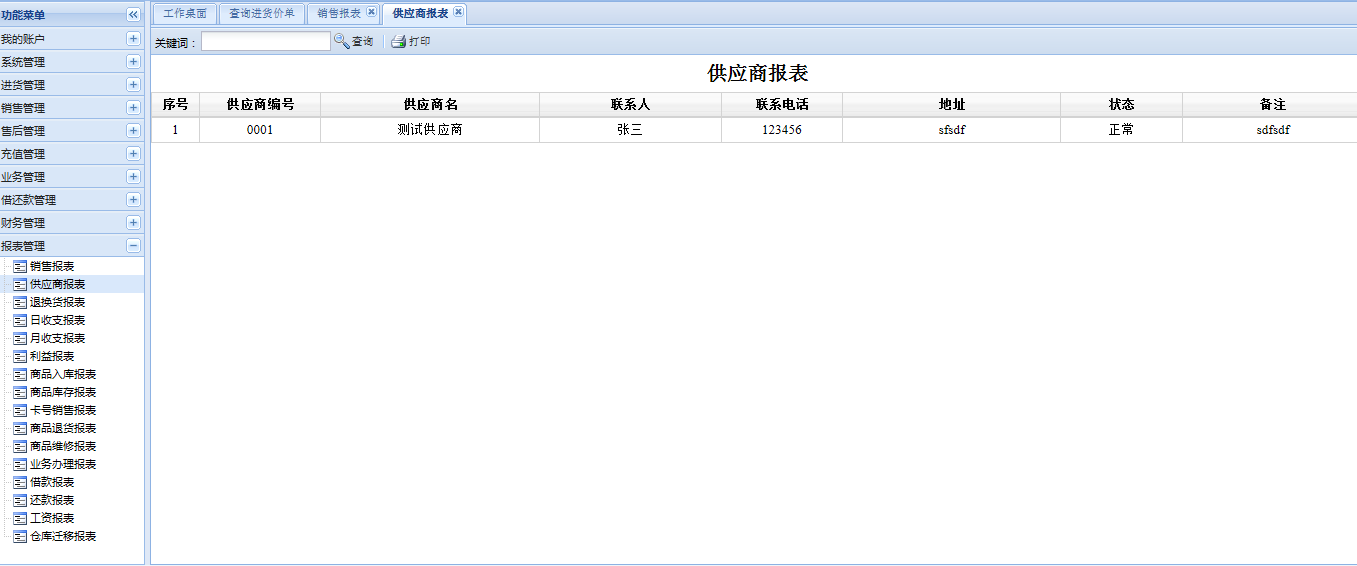The height and width of the screenshot is (566, 1357).
Task: Expand the 系统管理 menu section
Action: tap(133, 62)
